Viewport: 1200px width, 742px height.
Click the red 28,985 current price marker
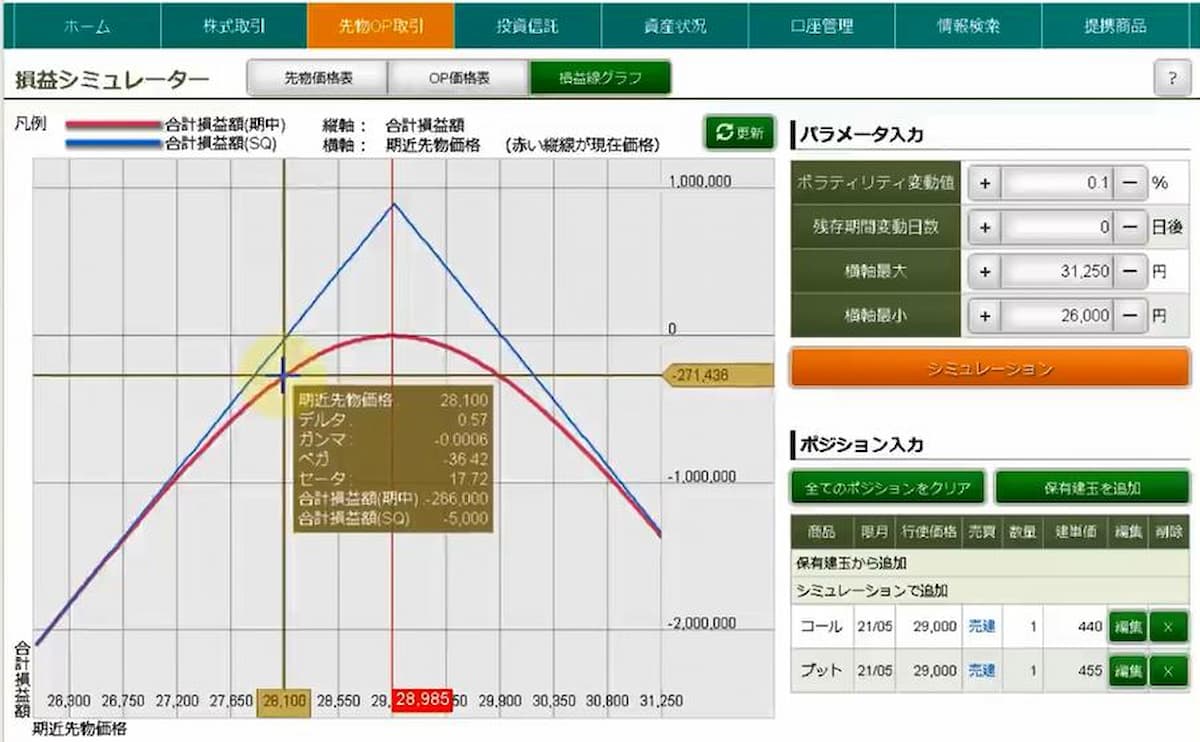(422, 701)
